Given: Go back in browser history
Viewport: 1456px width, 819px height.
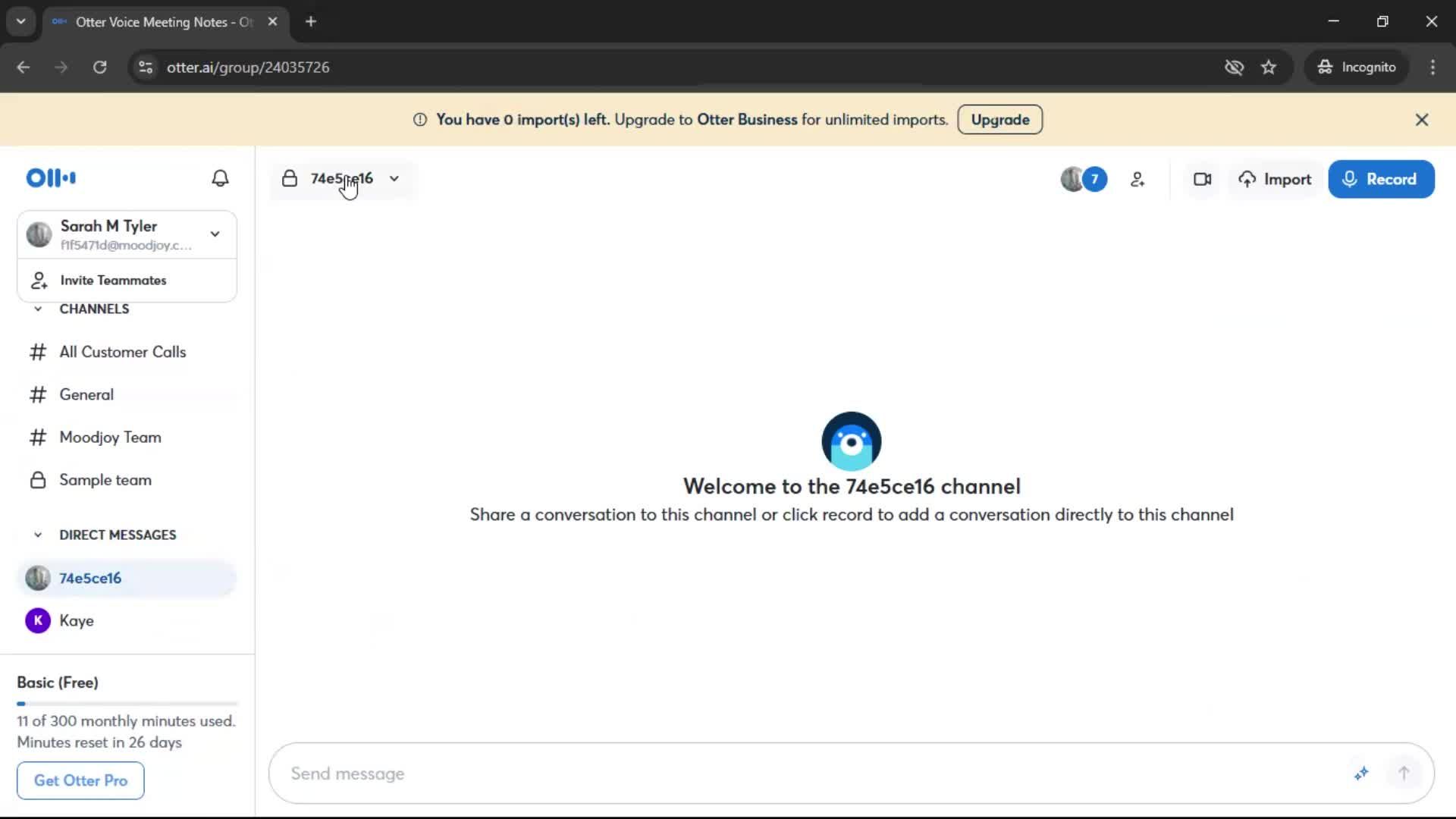Looking at the screenshot, I should (x=24, y=67).
